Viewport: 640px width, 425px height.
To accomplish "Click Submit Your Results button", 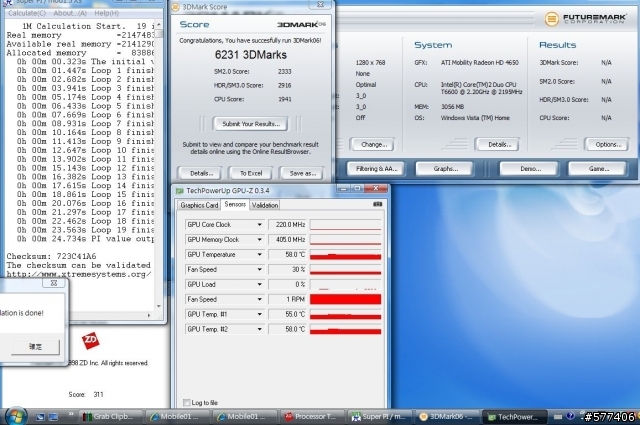I will pyautogui.click(x=251, y=124).
